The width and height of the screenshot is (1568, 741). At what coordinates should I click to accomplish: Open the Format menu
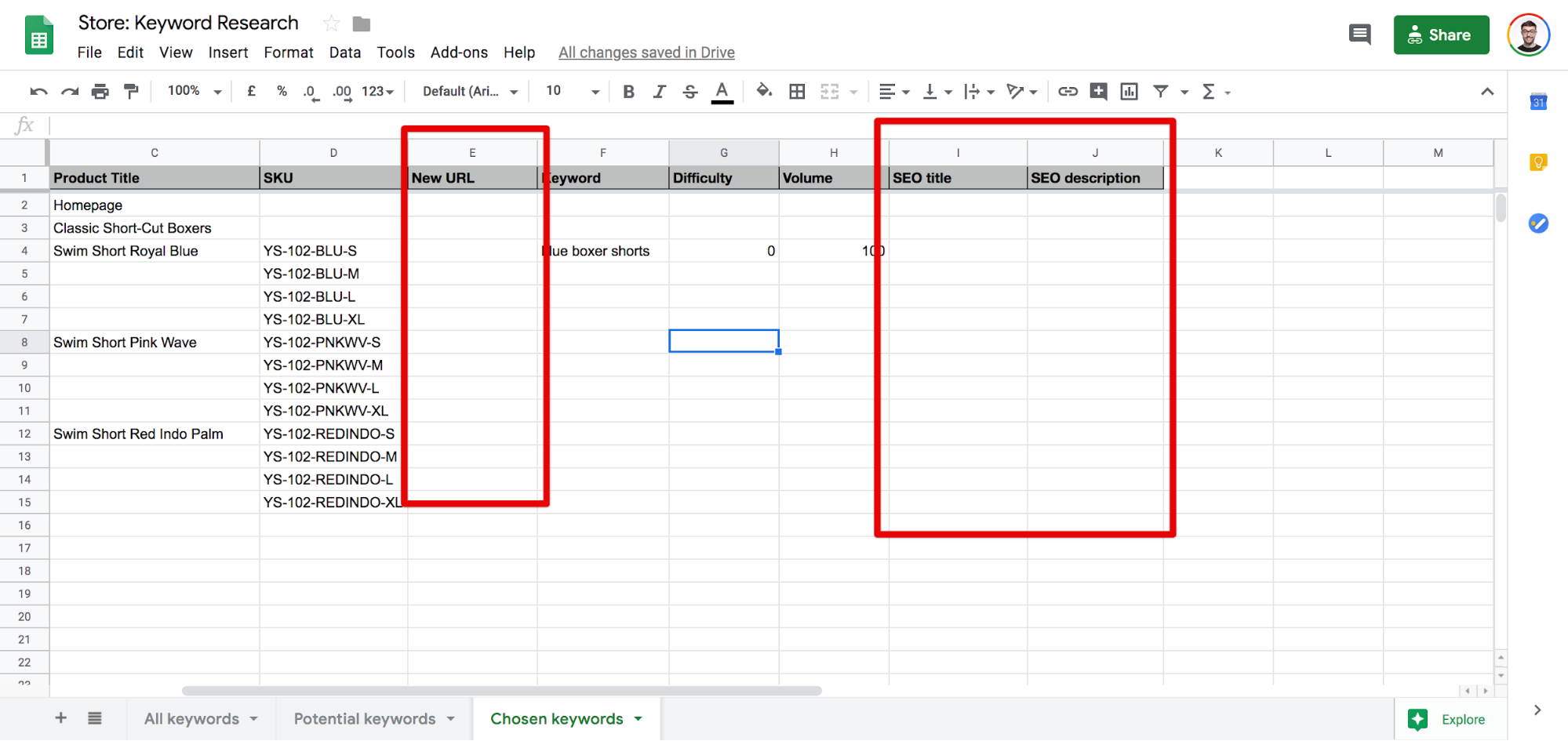click(288, 53)
